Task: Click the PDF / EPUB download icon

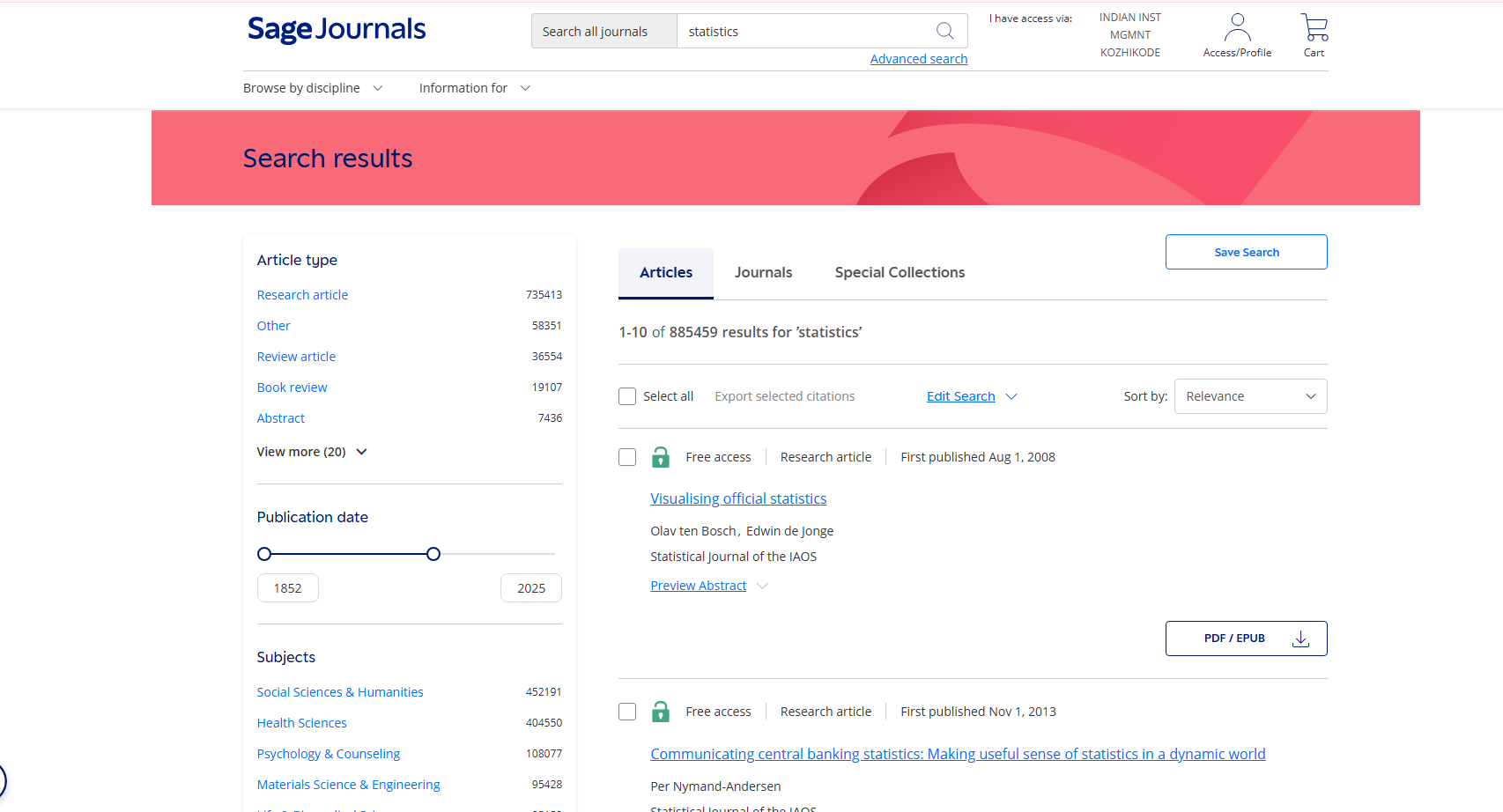Action: coord(1300,639)
